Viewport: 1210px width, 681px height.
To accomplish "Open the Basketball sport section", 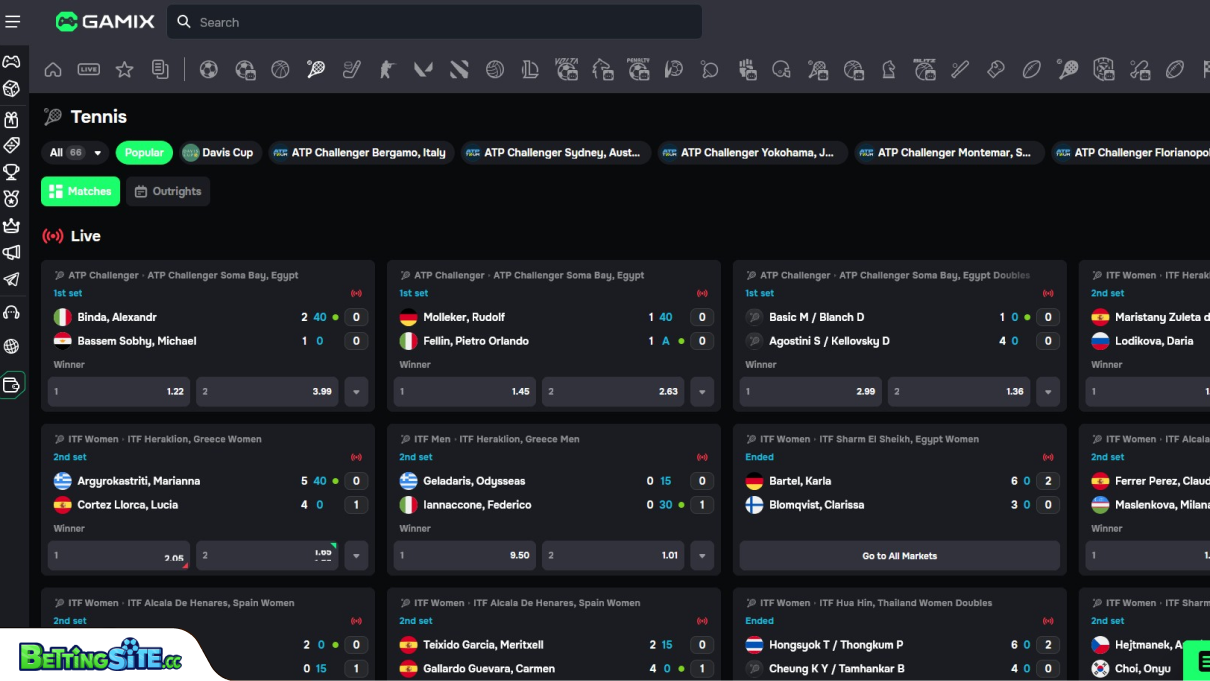I will coord(278,68).
